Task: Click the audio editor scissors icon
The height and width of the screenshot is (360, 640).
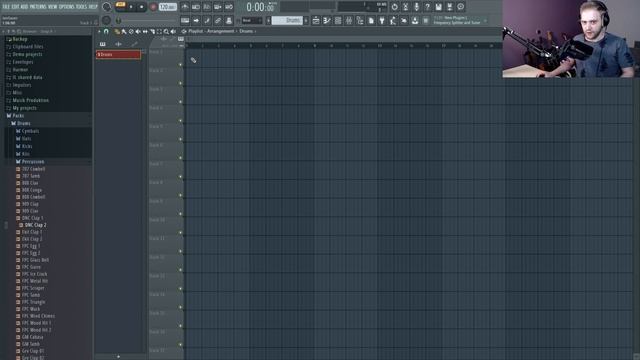Action: (x=405, y=7)
